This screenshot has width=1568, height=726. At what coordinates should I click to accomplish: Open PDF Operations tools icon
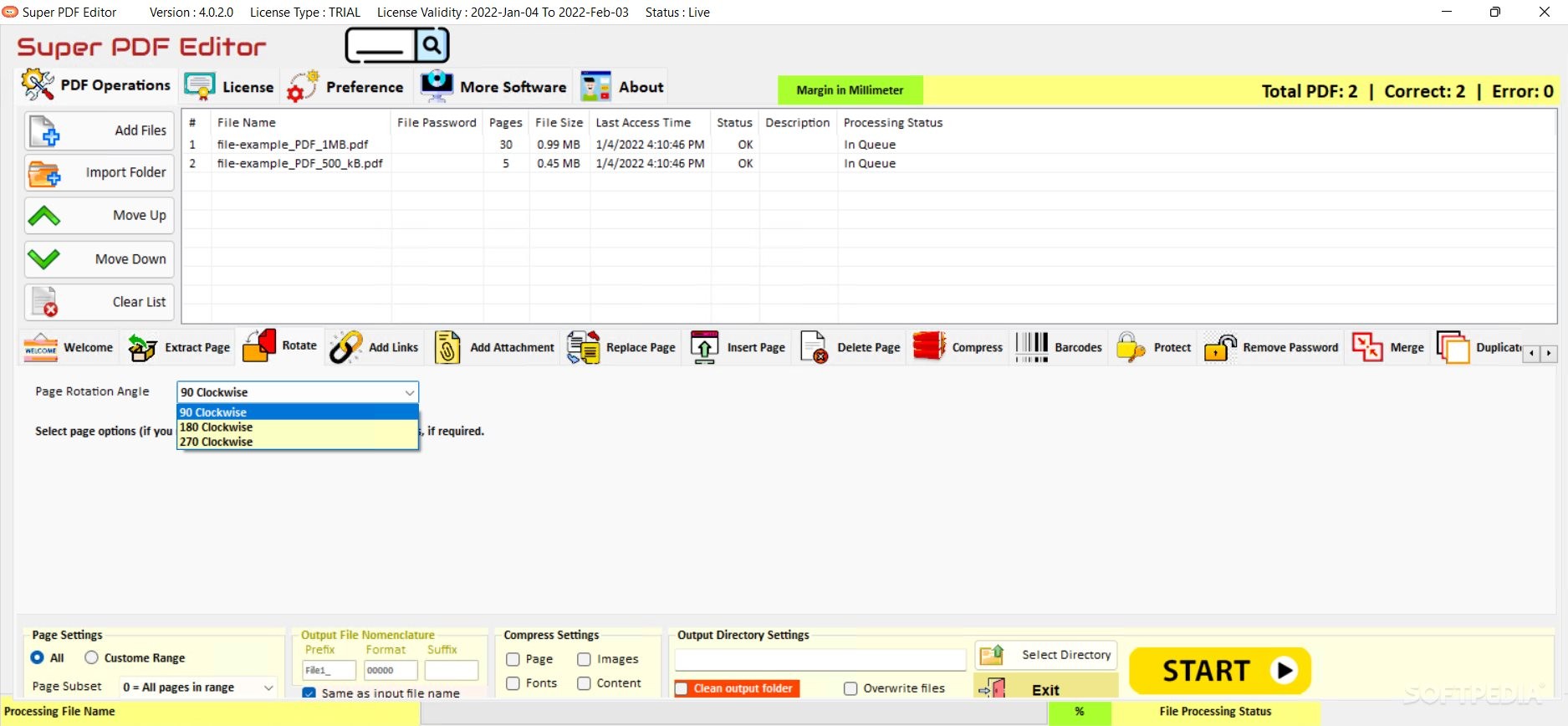[x=38, y=84]
